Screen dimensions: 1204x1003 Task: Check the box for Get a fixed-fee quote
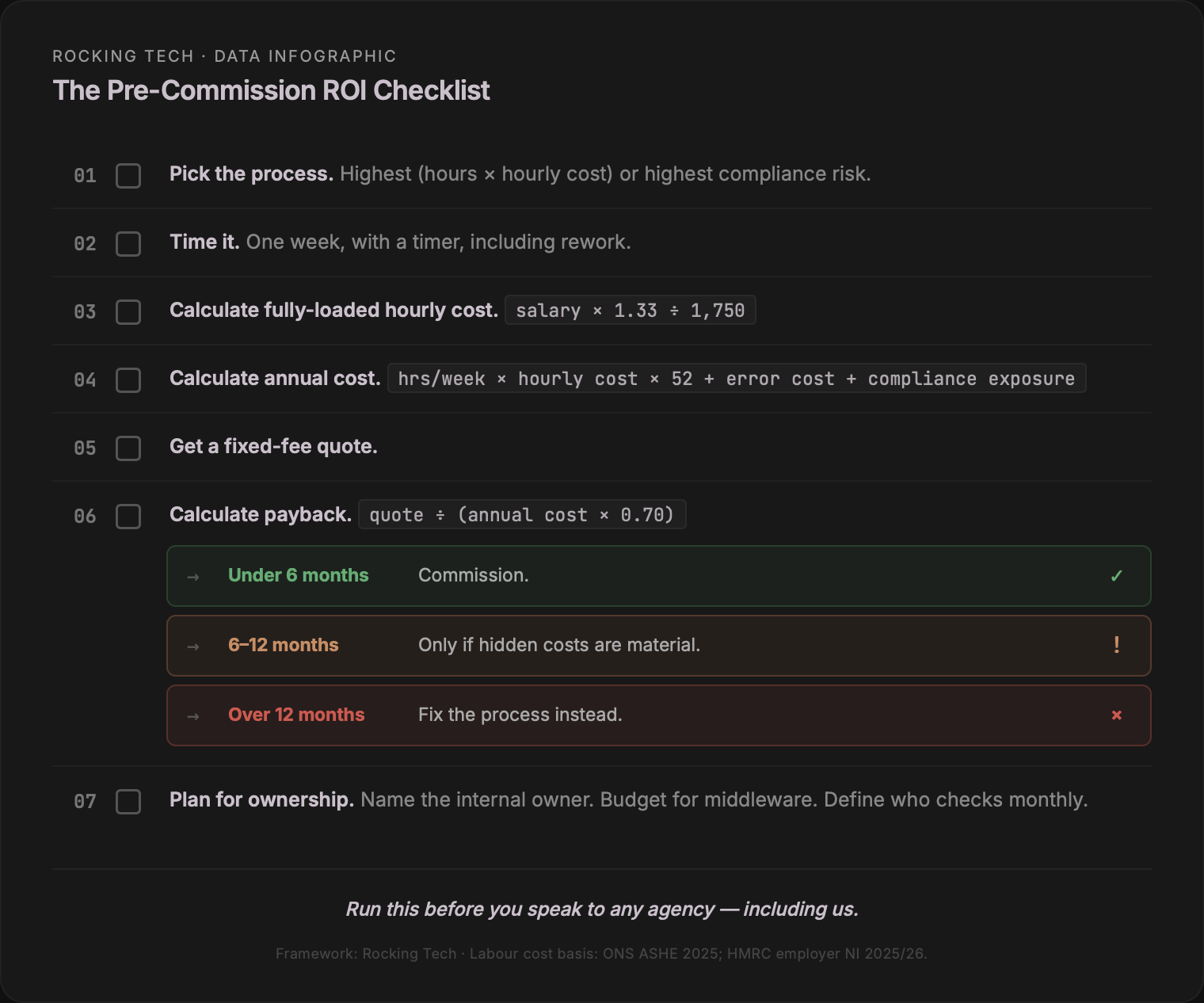tap(128, 448)
